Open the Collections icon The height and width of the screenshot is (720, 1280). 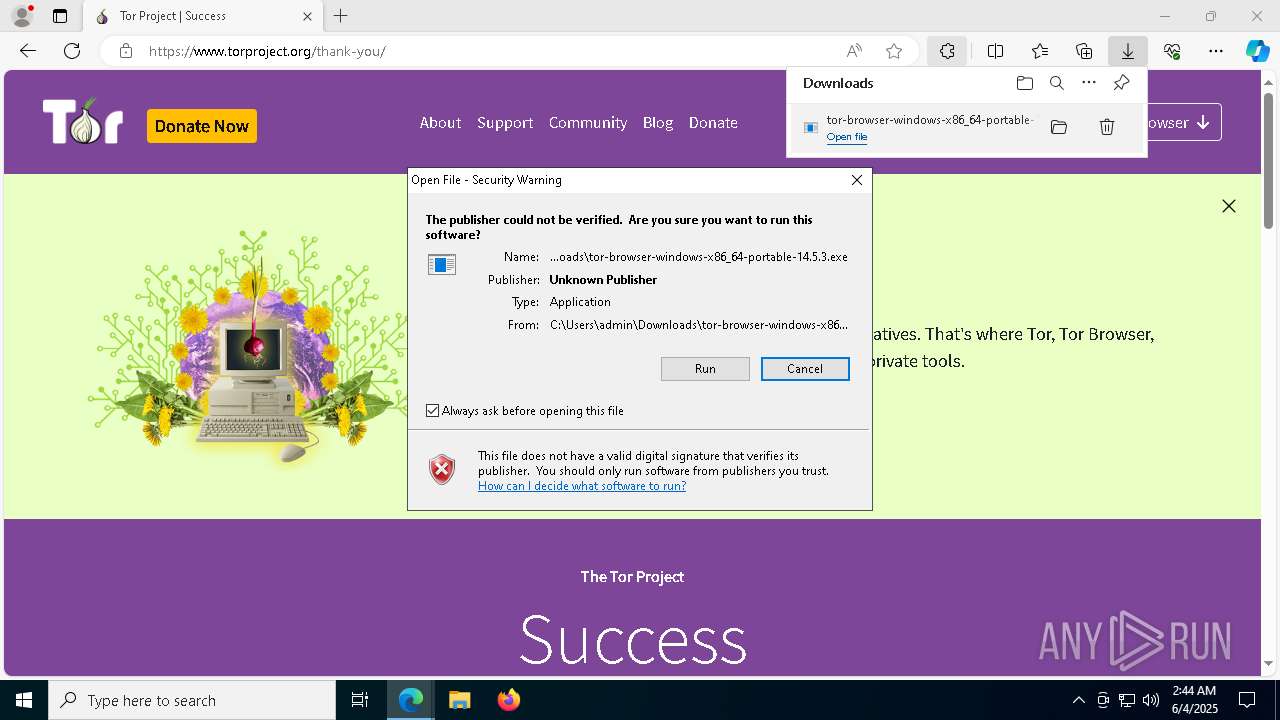point(1084,51)
